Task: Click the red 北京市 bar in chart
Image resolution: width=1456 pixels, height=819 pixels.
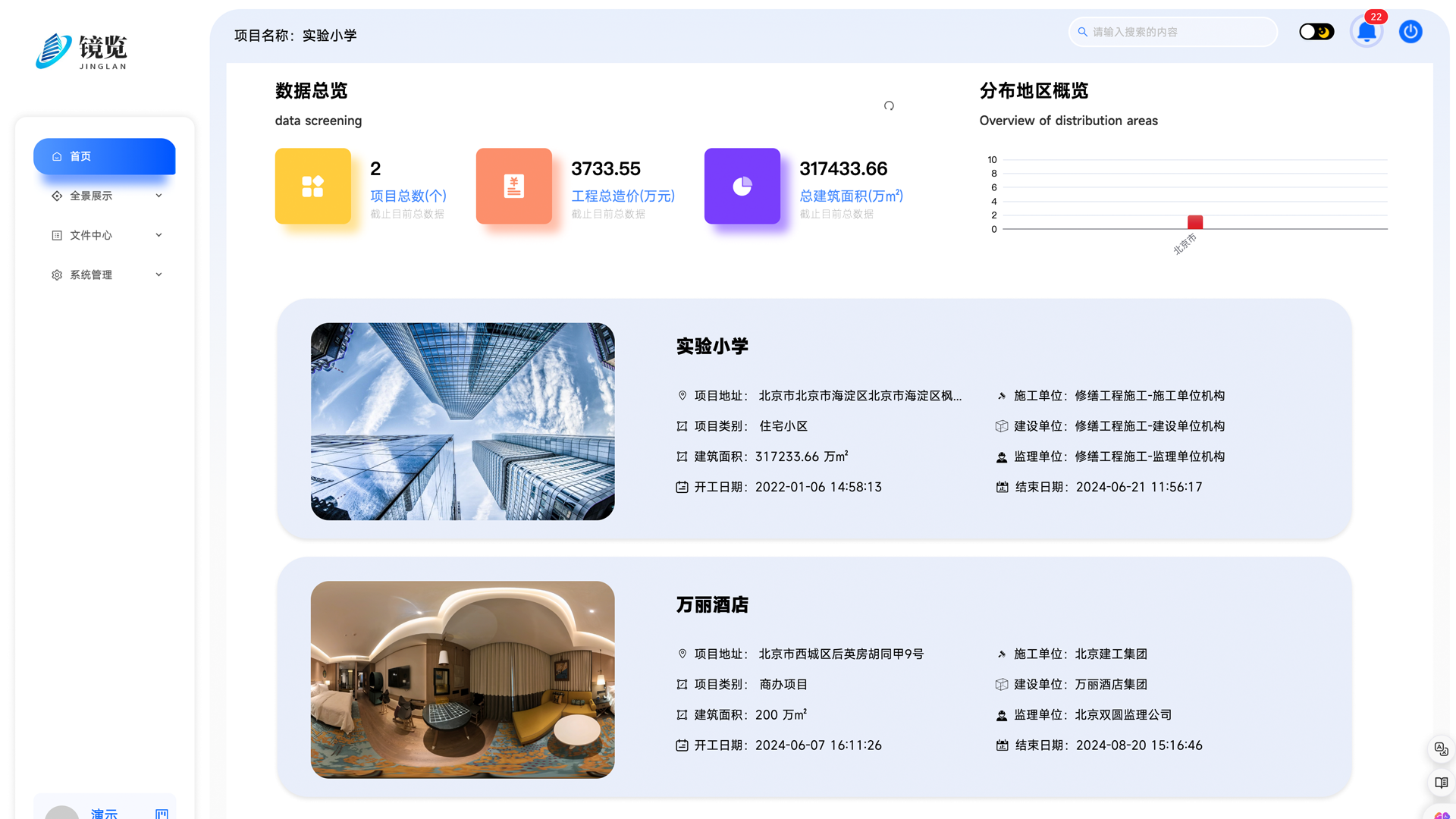Action: (1194, 222)
